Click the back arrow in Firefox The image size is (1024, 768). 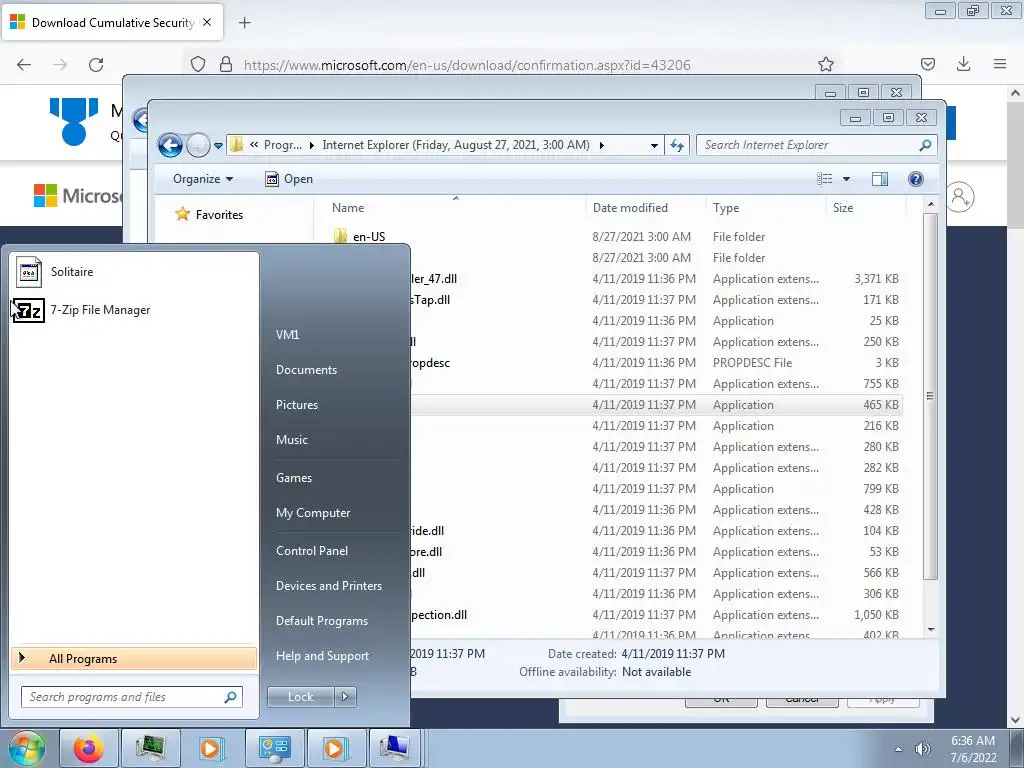pos(24,65)
